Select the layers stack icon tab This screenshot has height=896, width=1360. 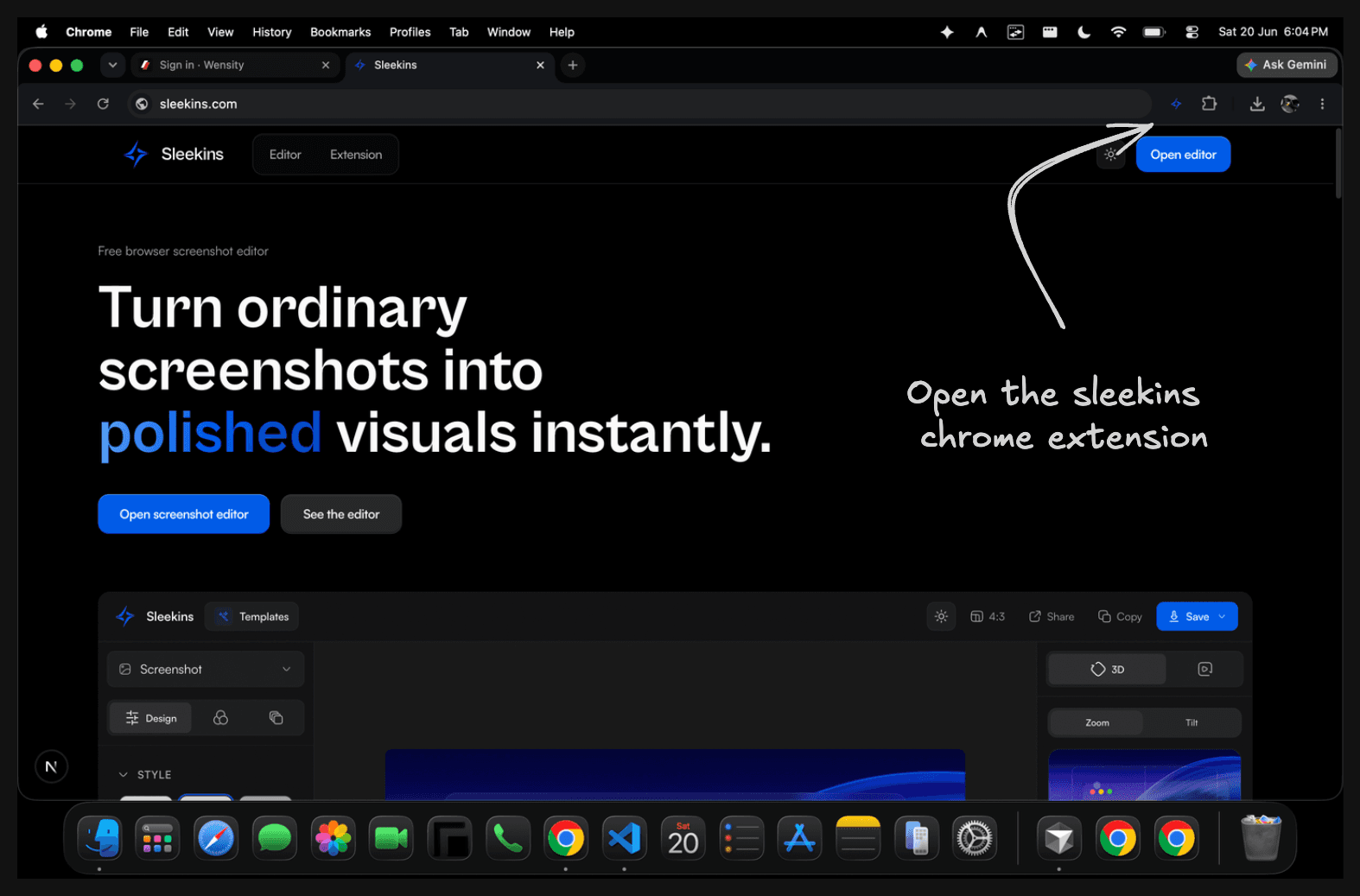pos(276,718)
